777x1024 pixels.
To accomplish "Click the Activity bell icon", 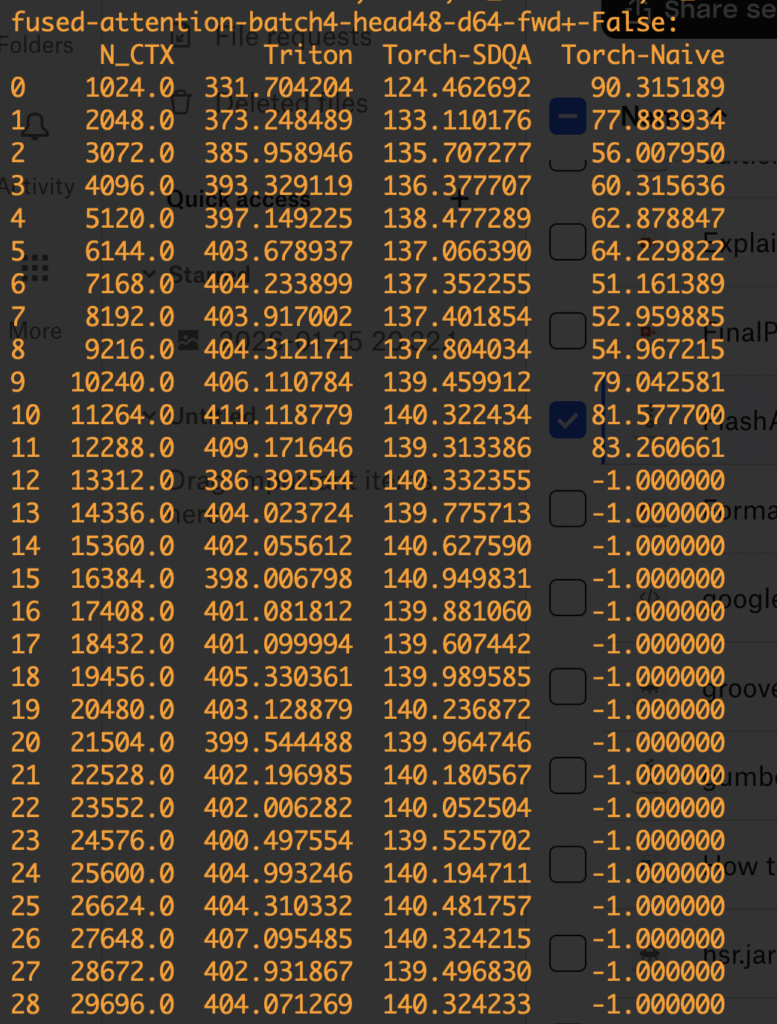I will tap(36, 127).
